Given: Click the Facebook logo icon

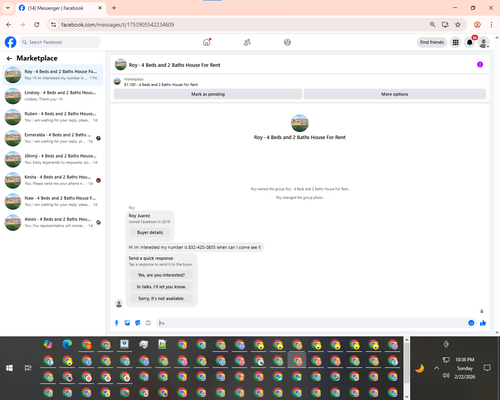Looking at the screenshot, I should 10,42.
